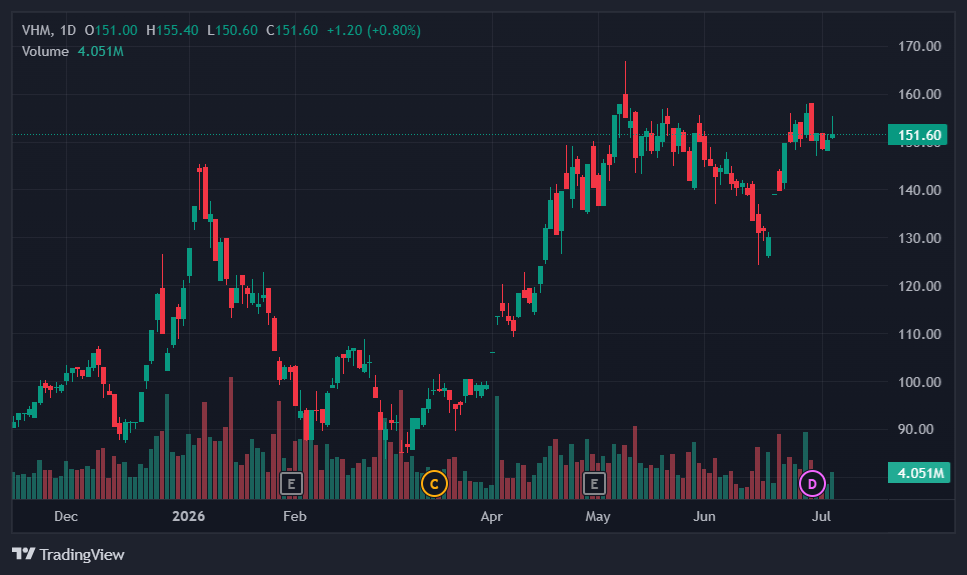This screenshot has height=575, width=967.
Task: Click the Jun label on time axis
Action: point(704,516)
